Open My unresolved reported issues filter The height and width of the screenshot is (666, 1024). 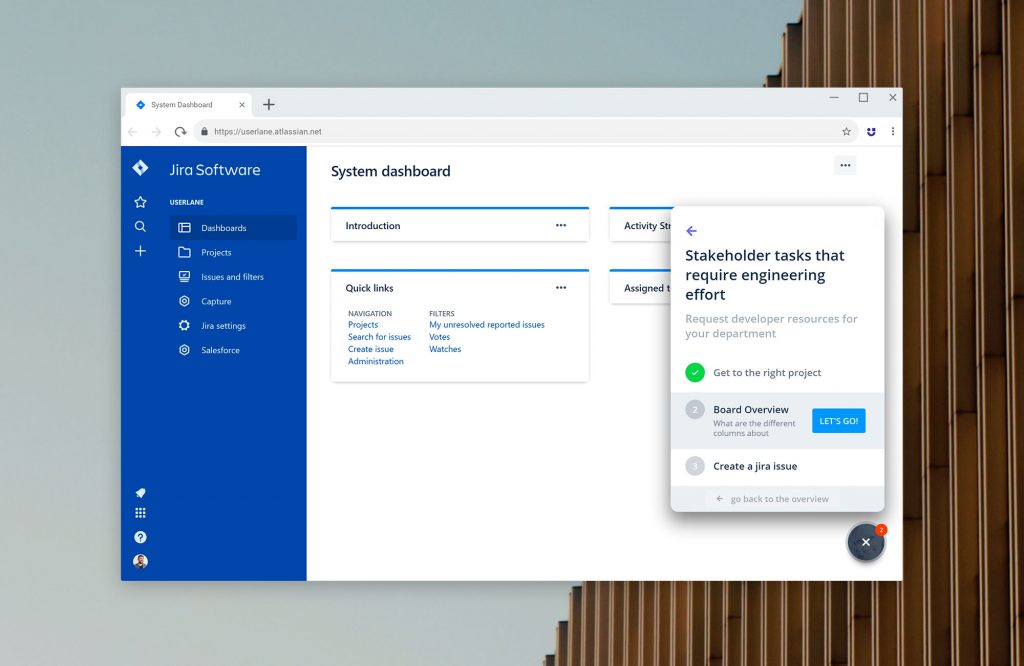487,325
